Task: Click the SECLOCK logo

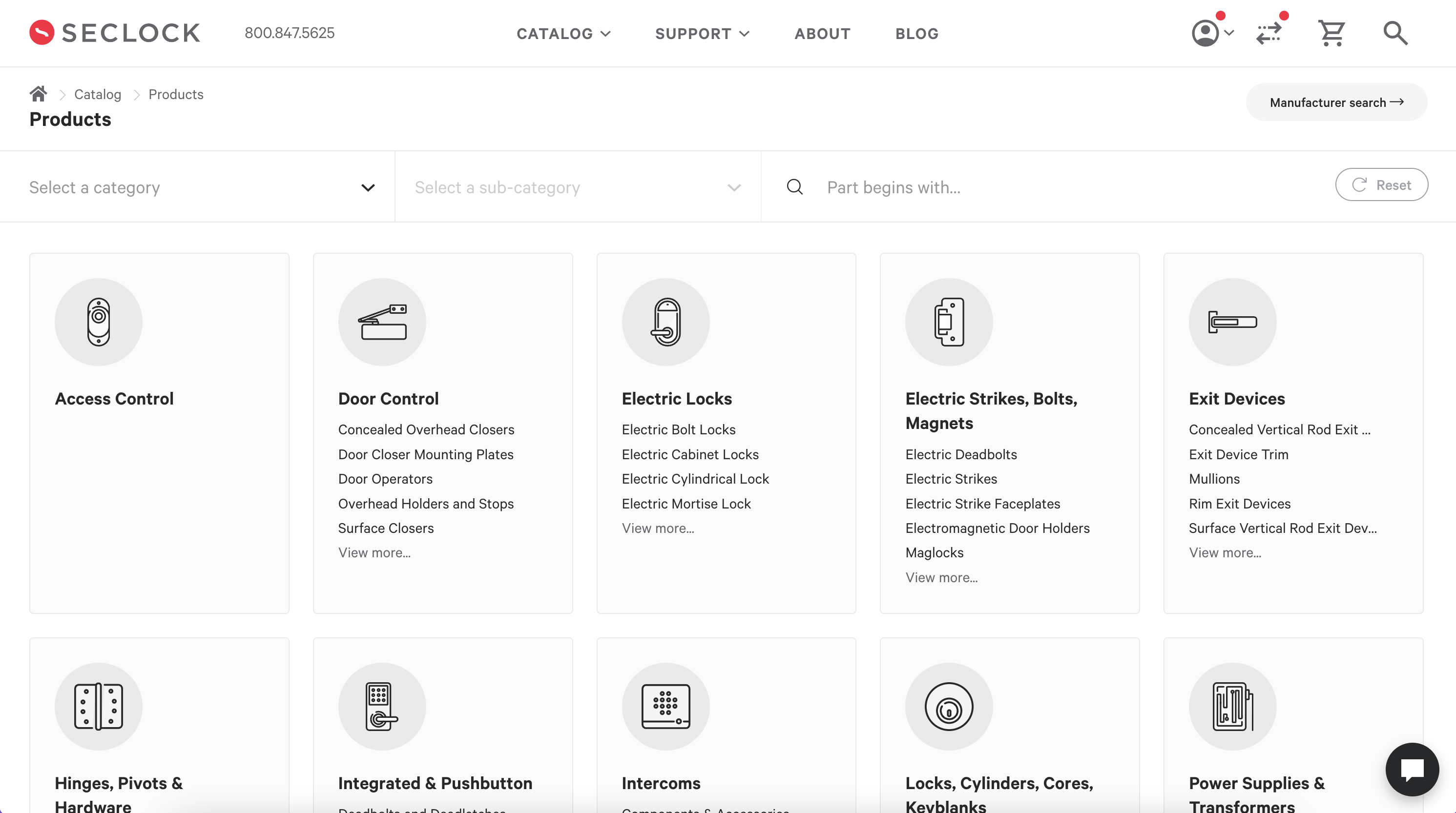Action: [x=115, y=33]
